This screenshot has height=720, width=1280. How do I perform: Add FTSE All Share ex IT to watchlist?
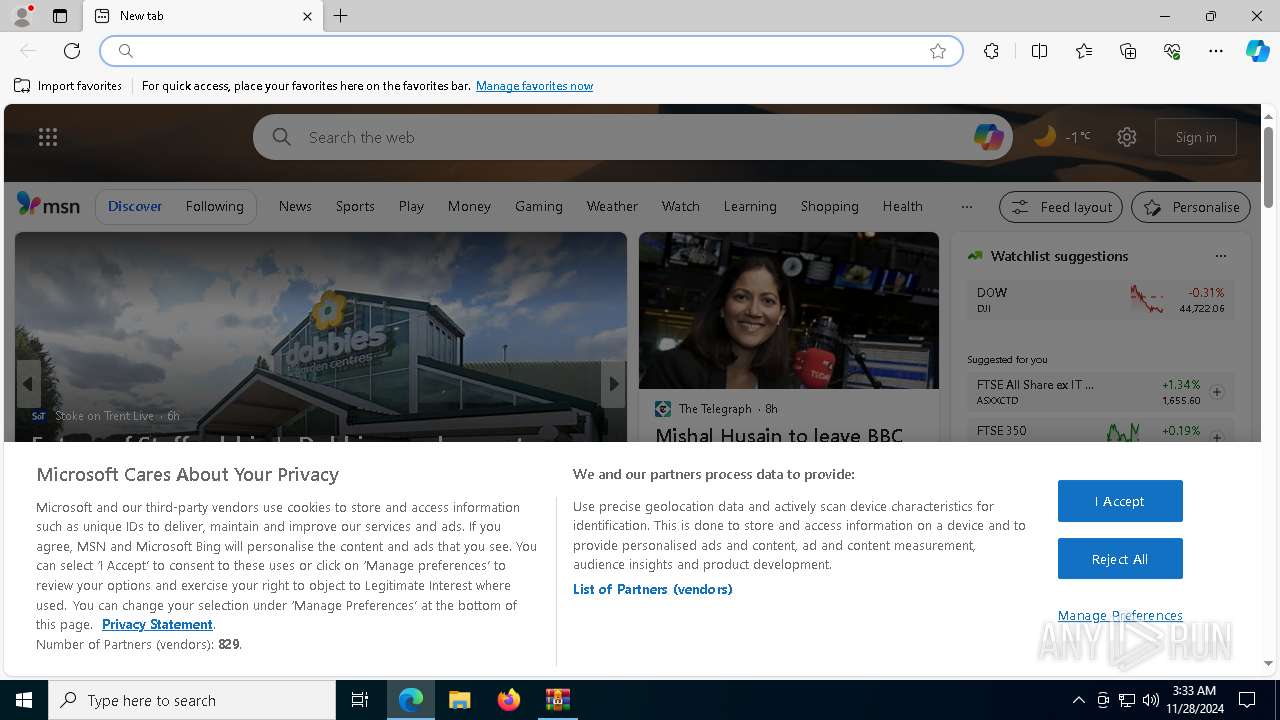[1217, 392]
